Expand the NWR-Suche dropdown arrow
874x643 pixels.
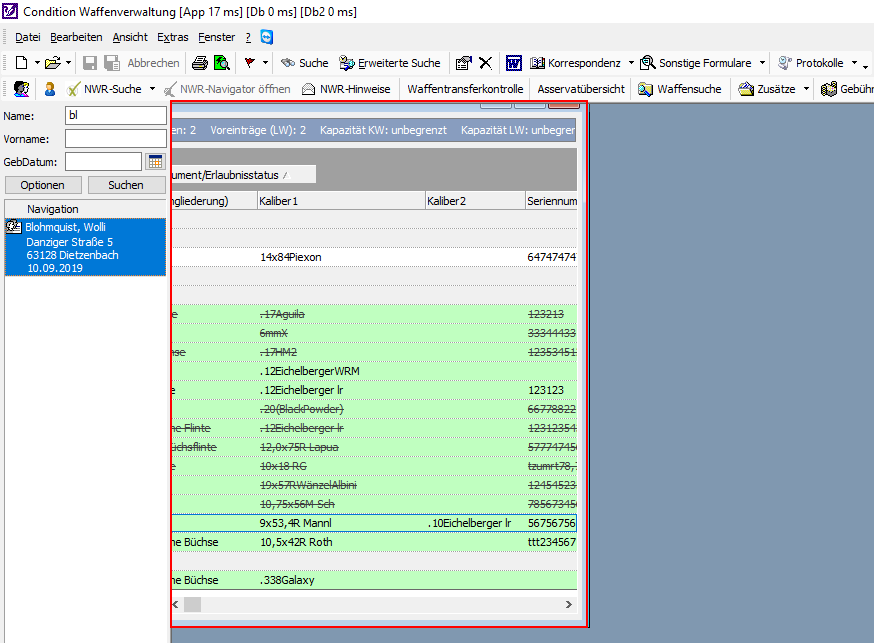coord(152,89)
